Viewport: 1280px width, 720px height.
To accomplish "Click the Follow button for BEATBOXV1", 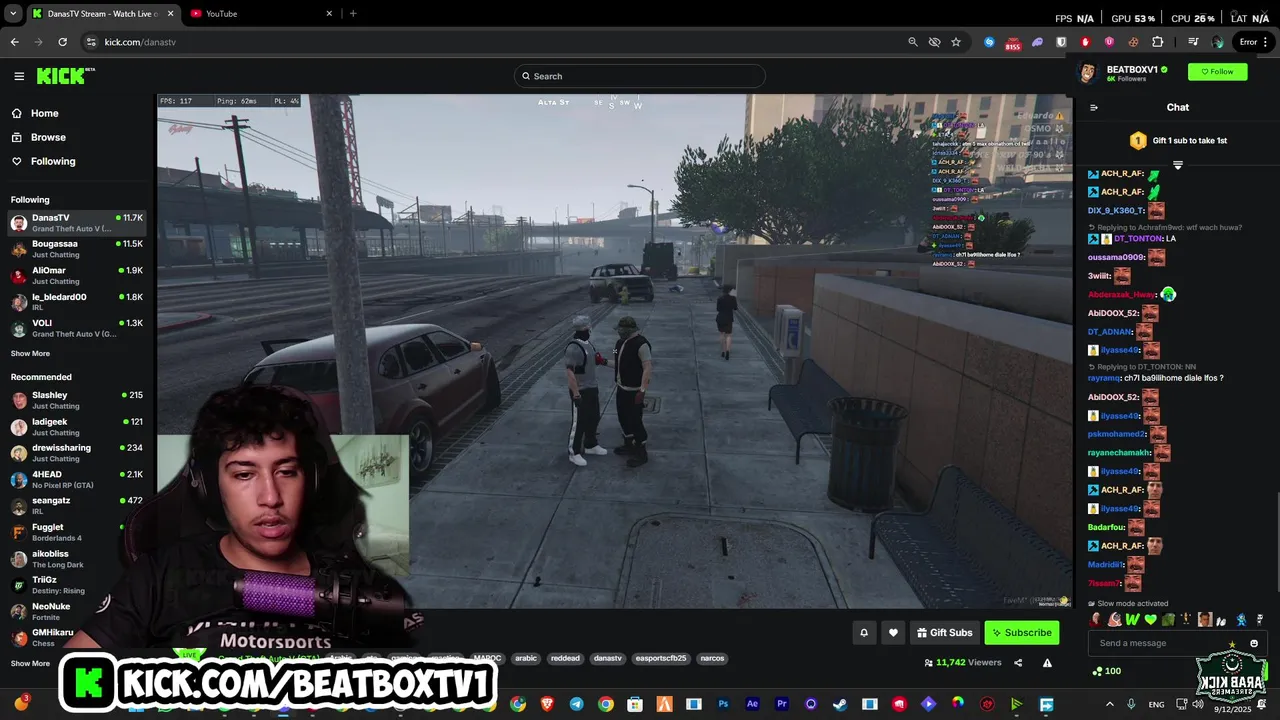I will tap(1217, 72).
